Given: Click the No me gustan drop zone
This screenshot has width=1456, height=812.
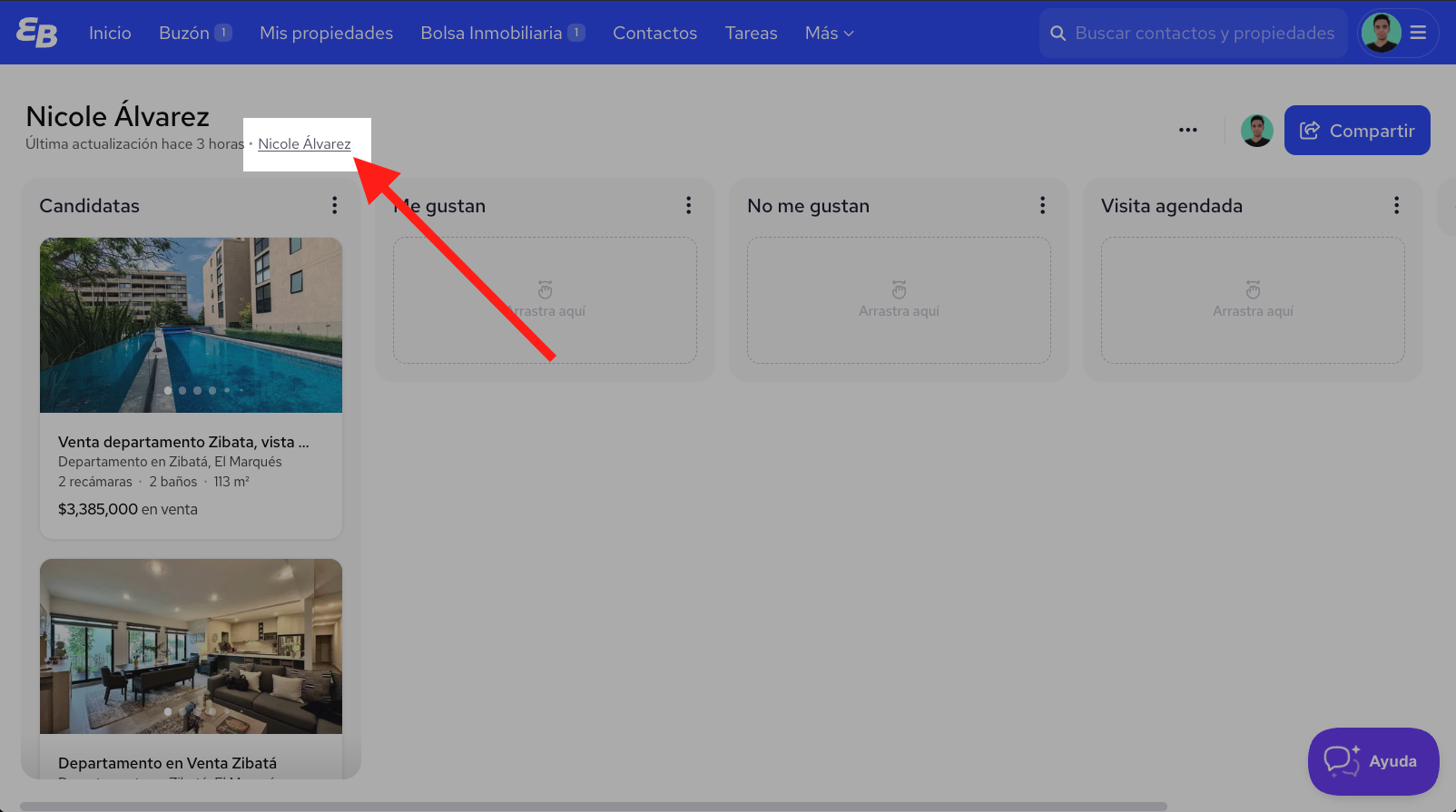Looking at the screenshot, I should tap(899, 300).
